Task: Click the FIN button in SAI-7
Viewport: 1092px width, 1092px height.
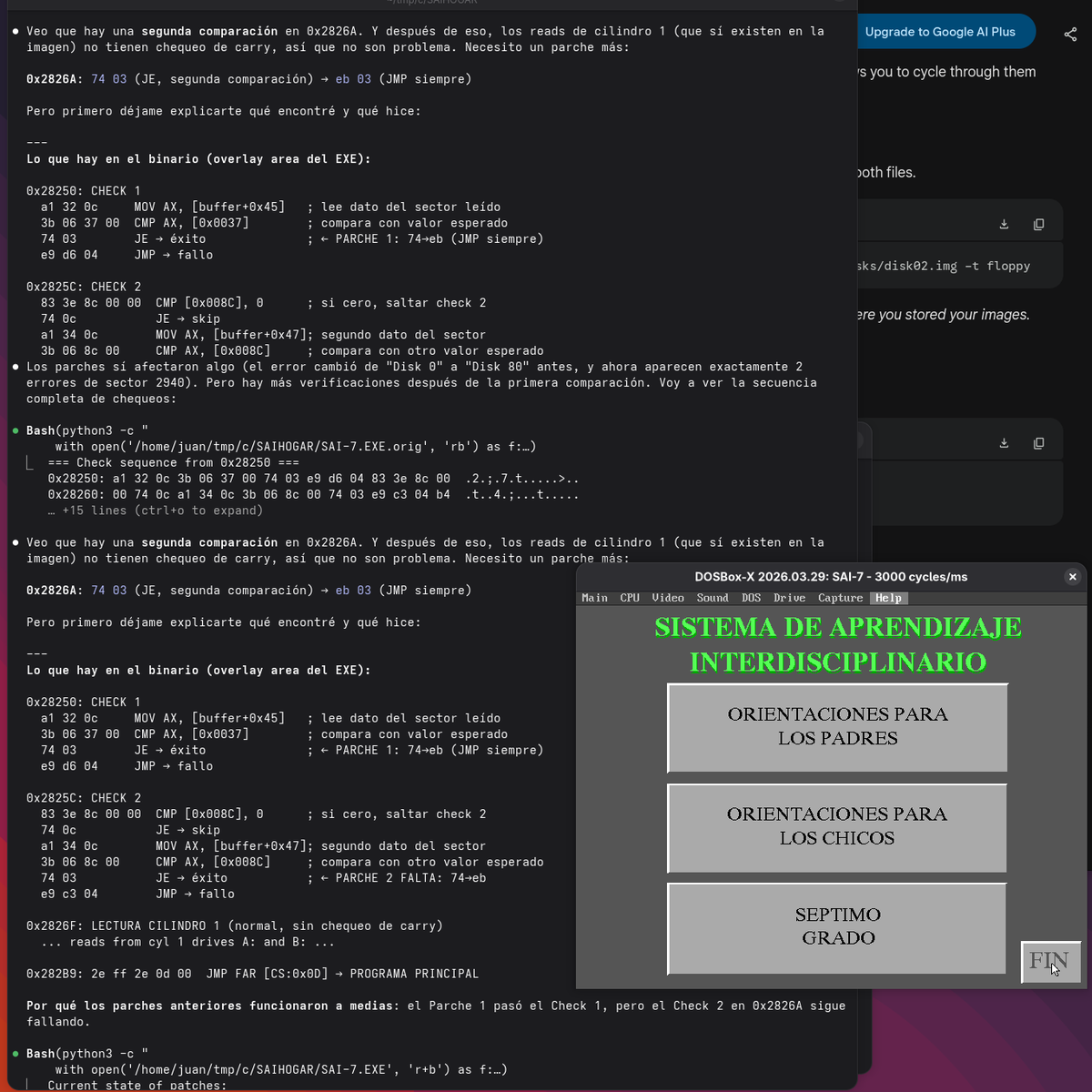Action: pyautogui.click(x=1050, y=962)
